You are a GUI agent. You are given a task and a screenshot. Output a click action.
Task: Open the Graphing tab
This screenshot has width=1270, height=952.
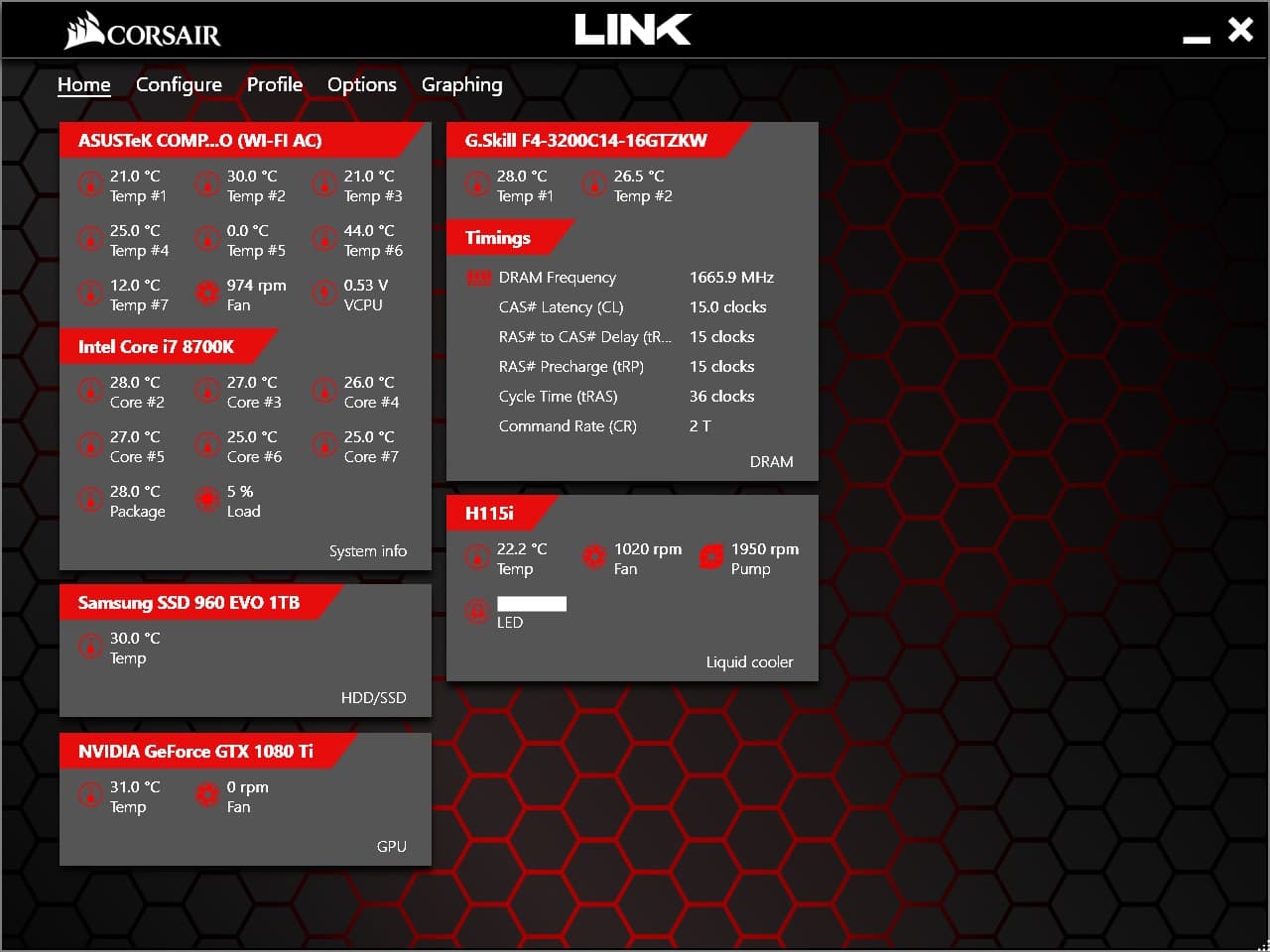[x=461, y=85]
